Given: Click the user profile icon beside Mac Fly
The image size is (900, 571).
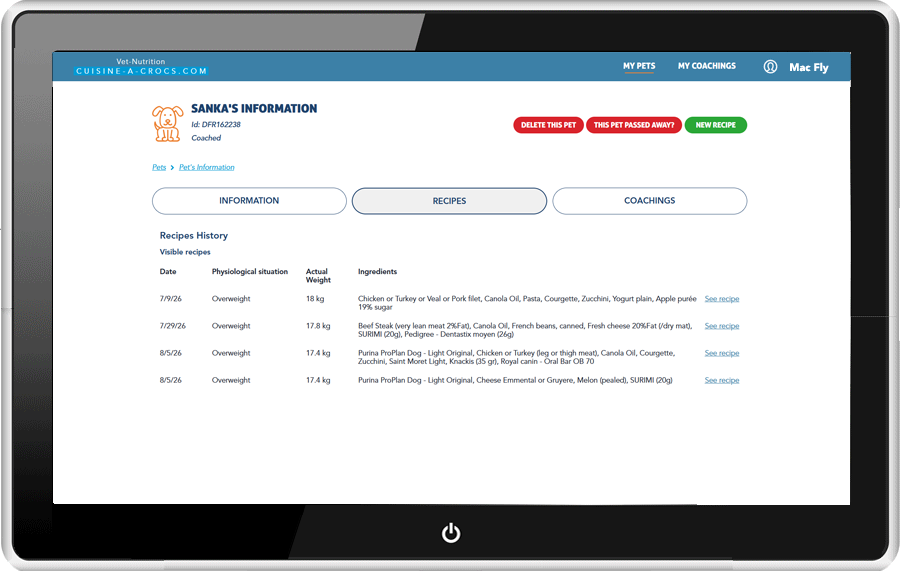Looking at the screenshot, I should coord(770,67).
